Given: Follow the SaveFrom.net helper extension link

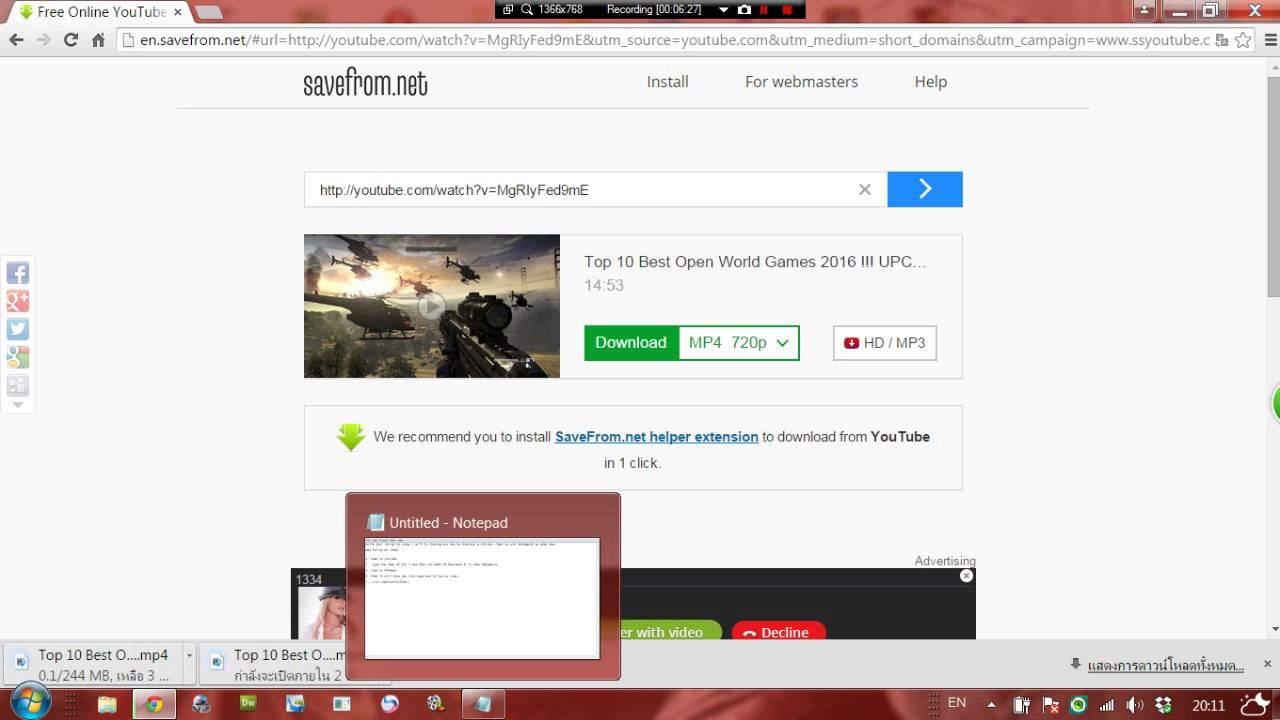Looking at the screenshot, I should [656, 437].
